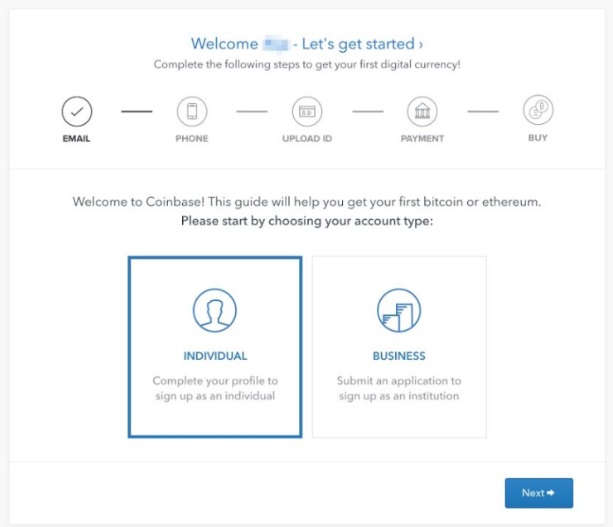Click 'Complete the following steps' subtitle text

(307, 64)
